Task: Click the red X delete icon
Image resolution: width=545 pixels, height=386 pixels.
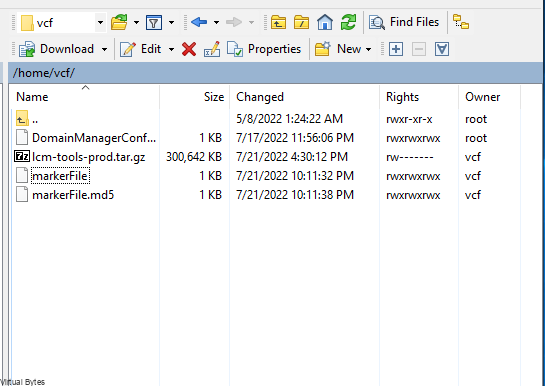Action: click(189, 49)
